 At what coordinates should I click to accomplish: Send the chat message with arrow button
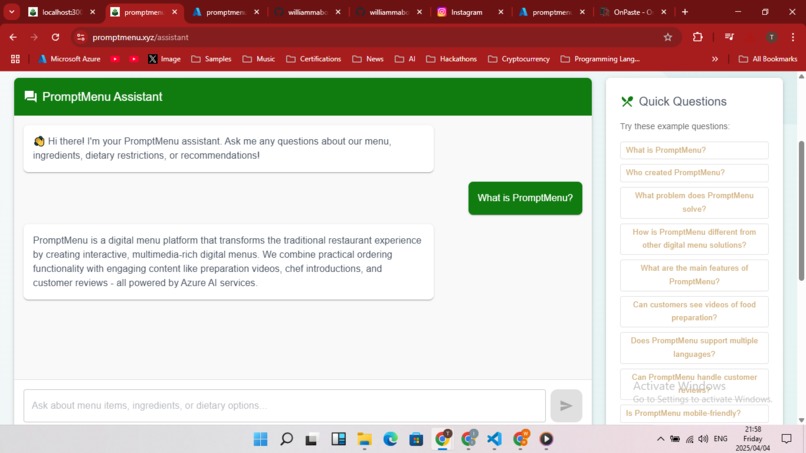[x=566, y=406]
